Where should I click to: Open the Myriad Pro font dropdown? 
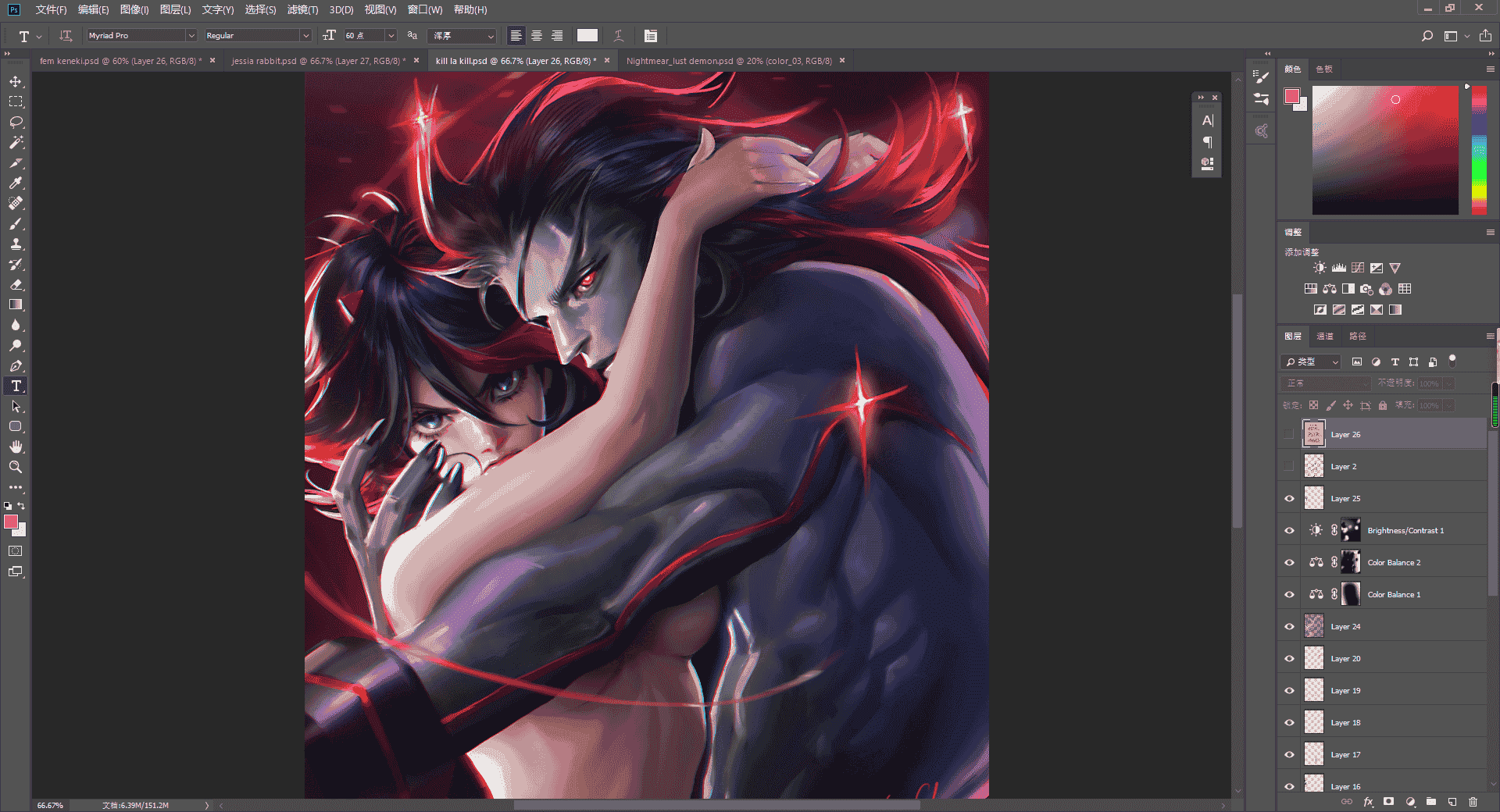[x=191, y=35]
